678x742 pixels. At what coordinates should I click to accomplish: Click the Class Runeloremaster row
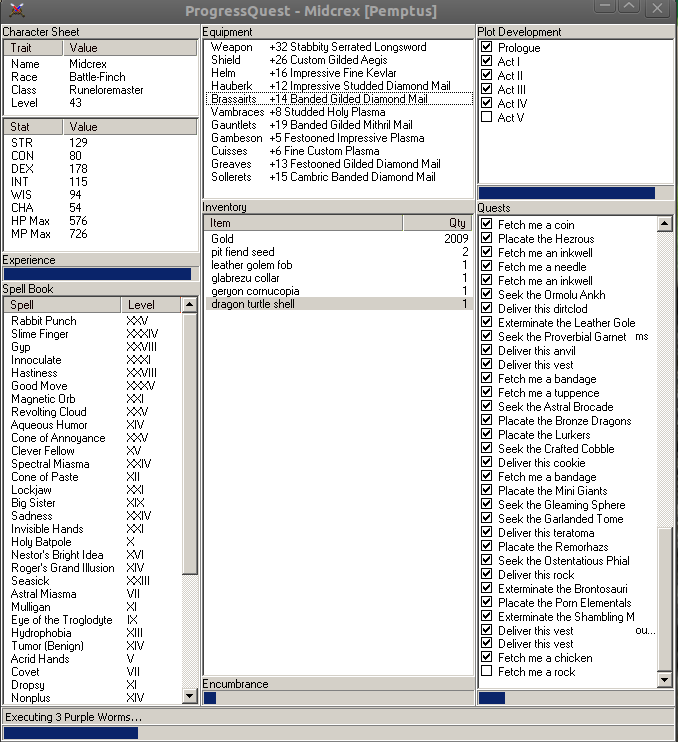[101, 90]
